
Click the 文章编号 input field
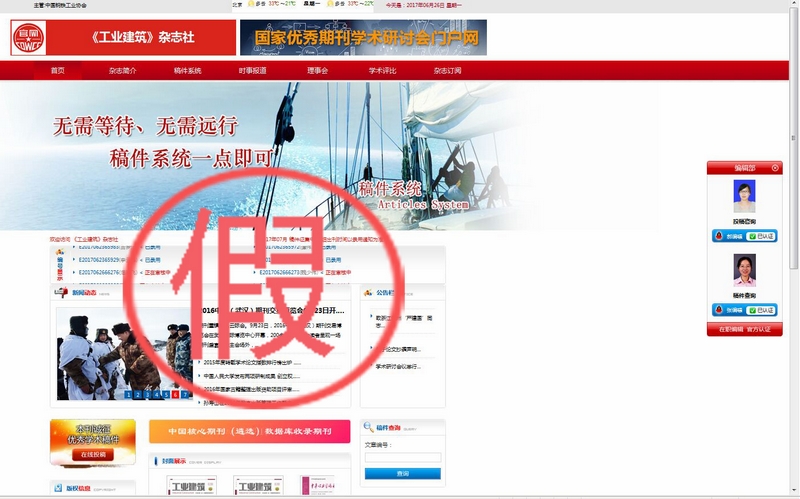[x=402, y=458]
